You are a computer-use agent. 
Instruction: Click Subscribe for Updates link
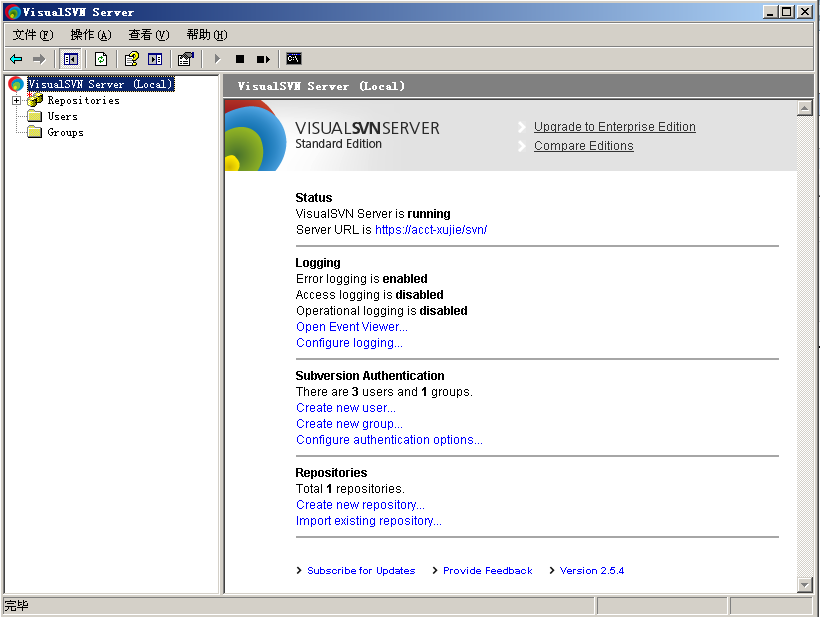pos(361,570)
